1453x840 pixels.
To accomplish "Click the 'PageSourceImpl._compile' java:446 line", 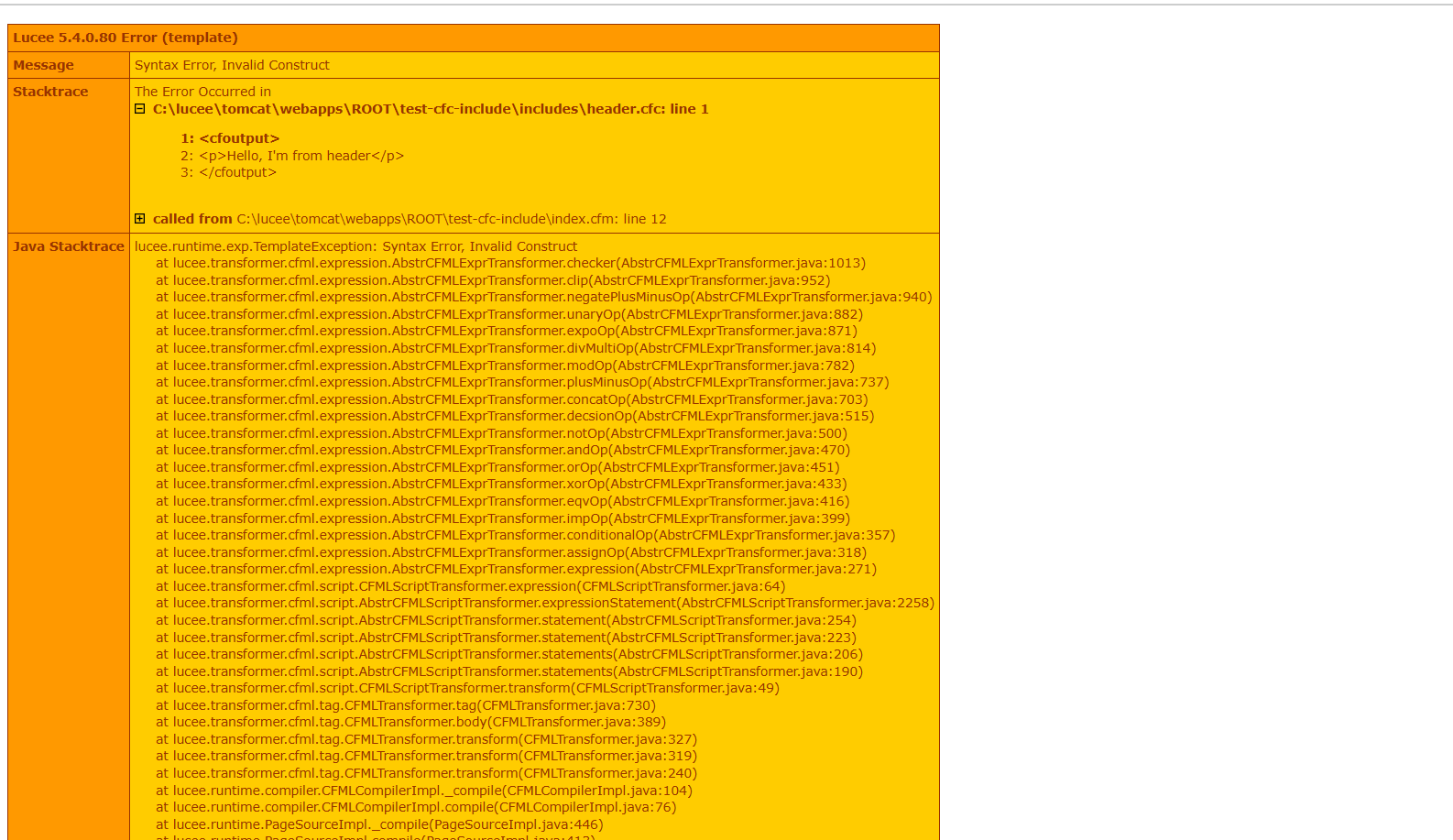I will [x=379, y=824].
